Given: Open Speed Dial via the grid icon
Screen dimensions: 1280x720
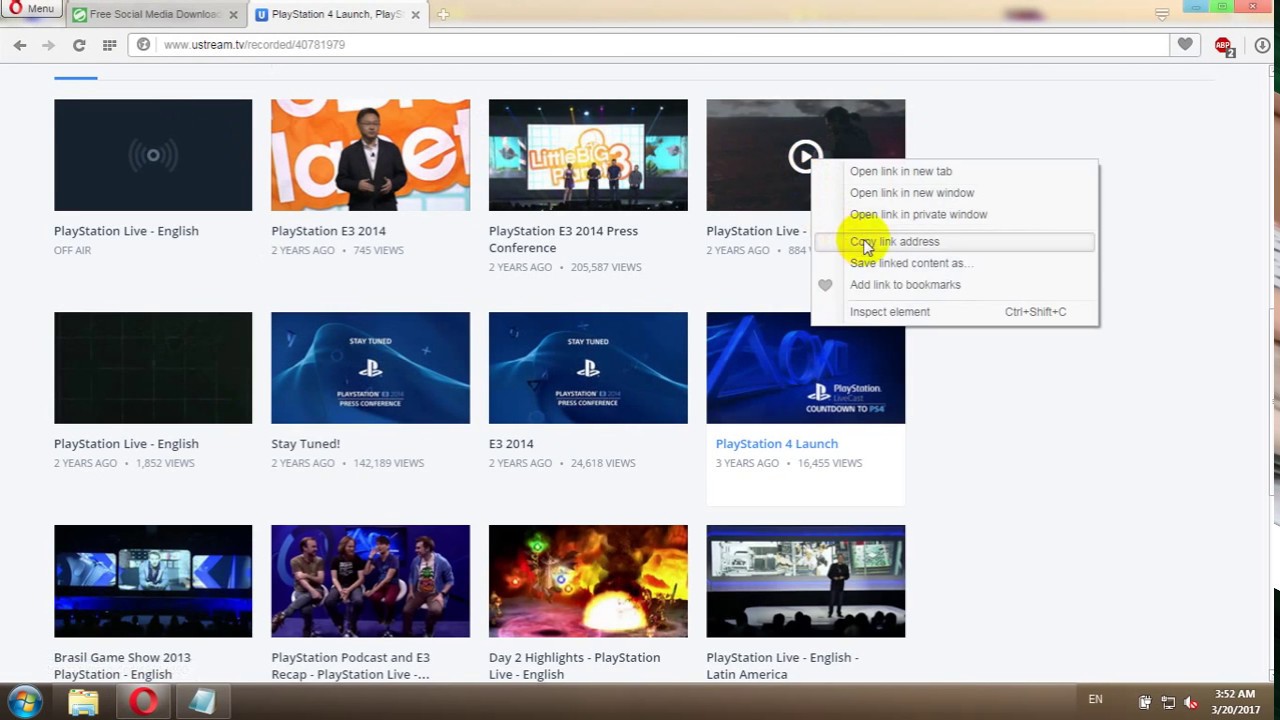Looking at the screenshot, I should (x=110, y=45).
